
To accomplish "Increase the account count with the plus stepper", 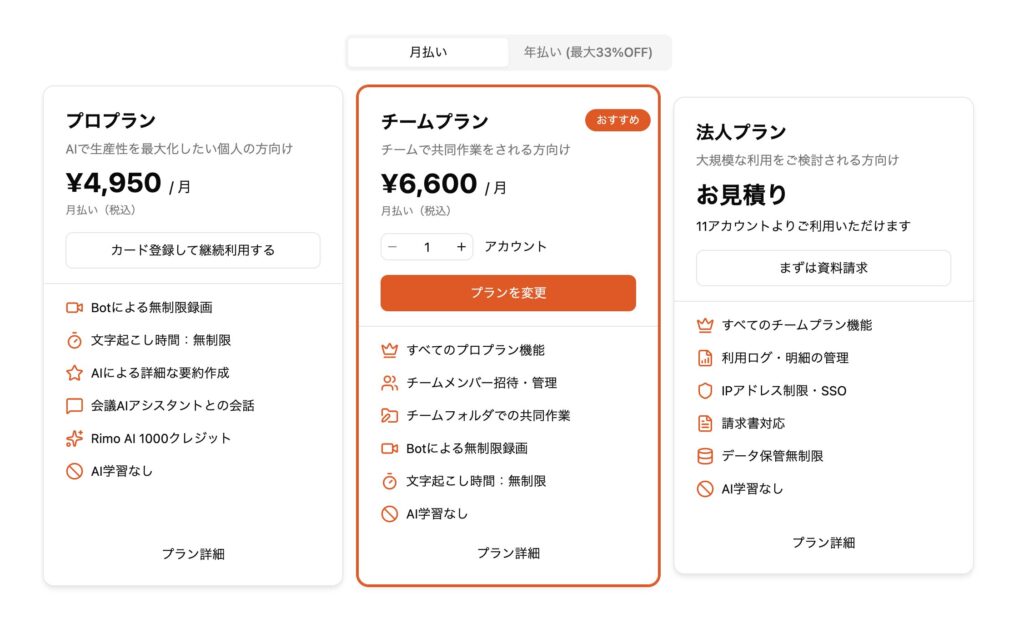I will coord(460,246).
